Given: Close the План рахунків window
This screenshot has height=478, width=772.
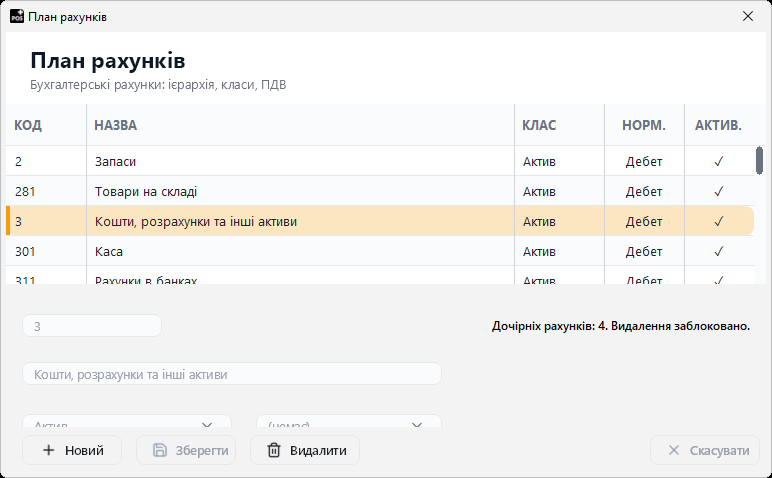Looking at the screenshot, I should (748, 16).
